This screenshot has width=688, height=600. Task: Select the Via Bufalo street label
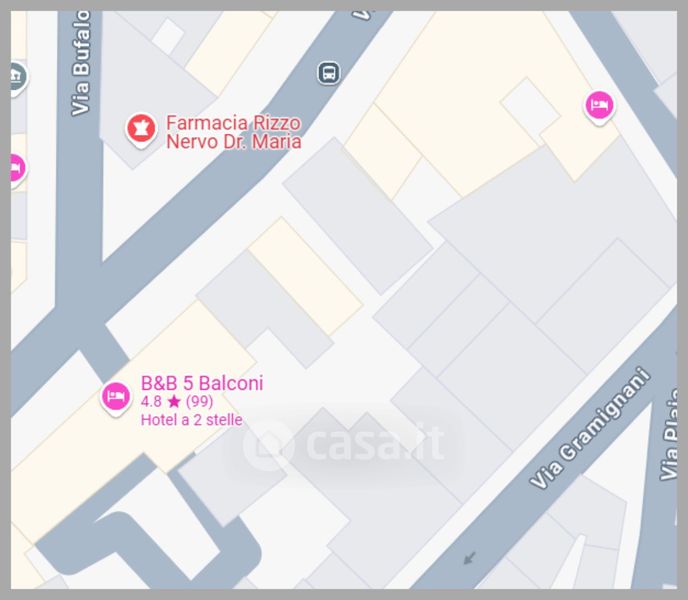coord(81,64)
